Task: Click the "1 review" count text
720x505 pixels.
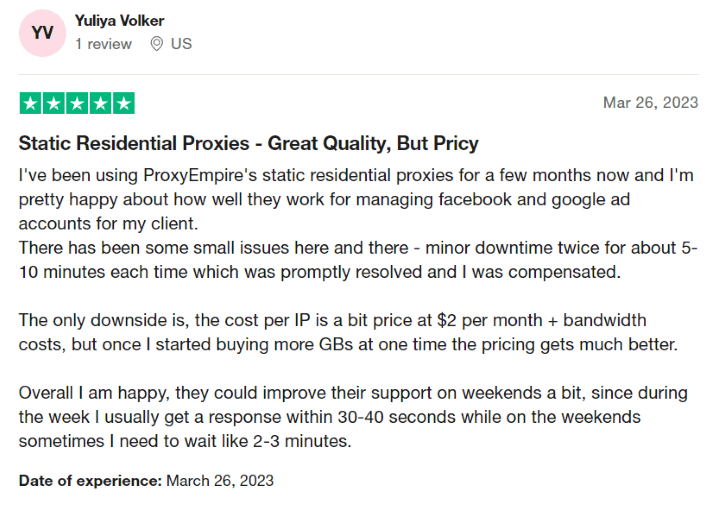Action: [x=103, y=44]
